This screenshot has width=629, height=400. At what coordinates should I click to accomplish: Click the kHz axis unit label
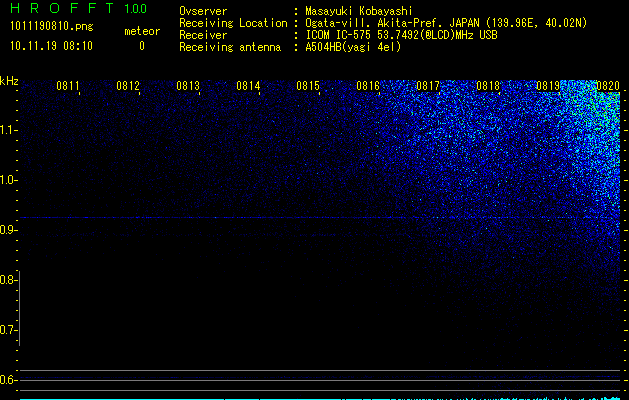(9, 81)
